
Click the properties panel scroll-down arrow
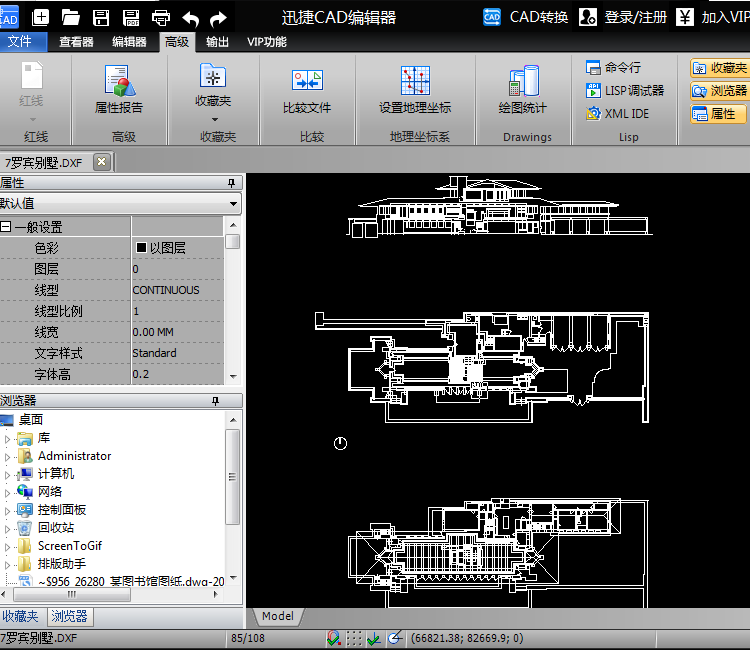tap(233, 376)
